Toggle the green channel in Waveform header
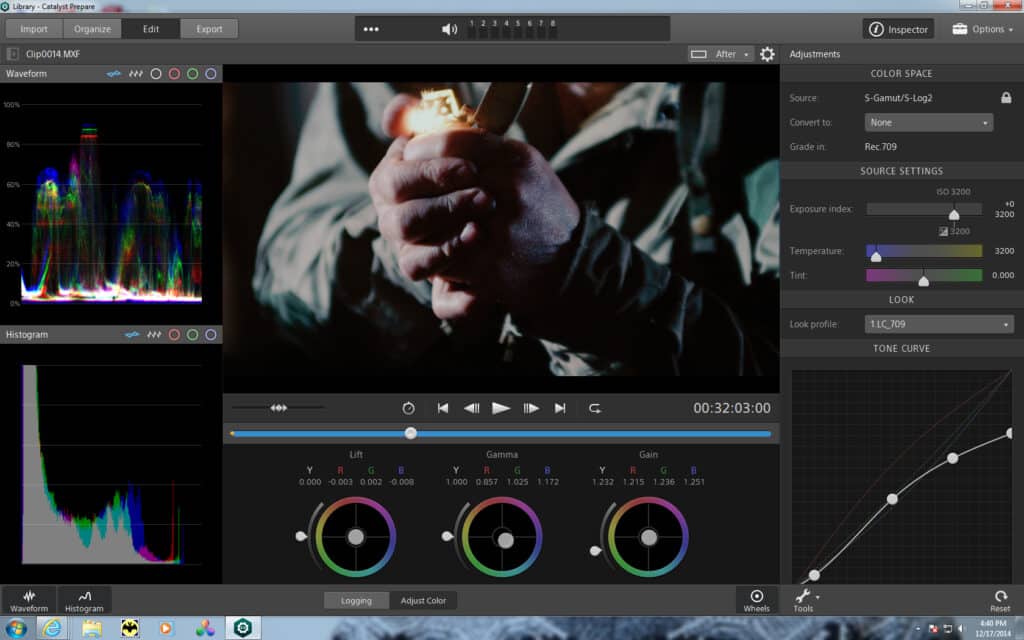Image resolution: width=1024 pixels, height=640 pixels. click(193, 74)
